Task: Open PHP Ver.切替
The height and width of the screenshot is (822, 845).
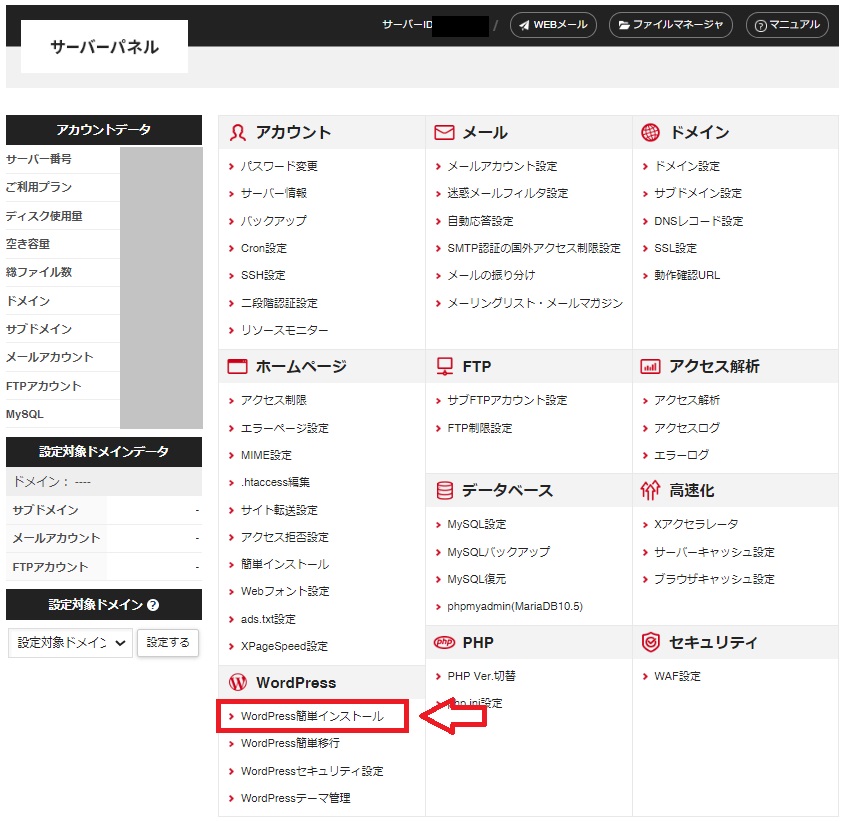Action: point(481,676)
